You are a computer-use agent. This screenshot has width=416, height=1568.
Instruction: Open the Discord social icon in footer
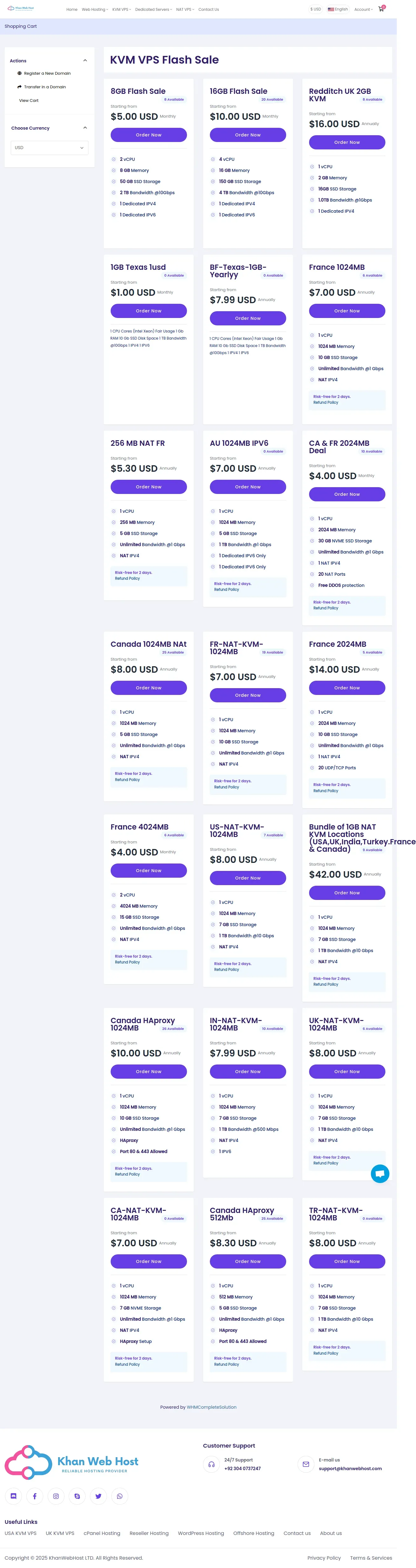13,1495
